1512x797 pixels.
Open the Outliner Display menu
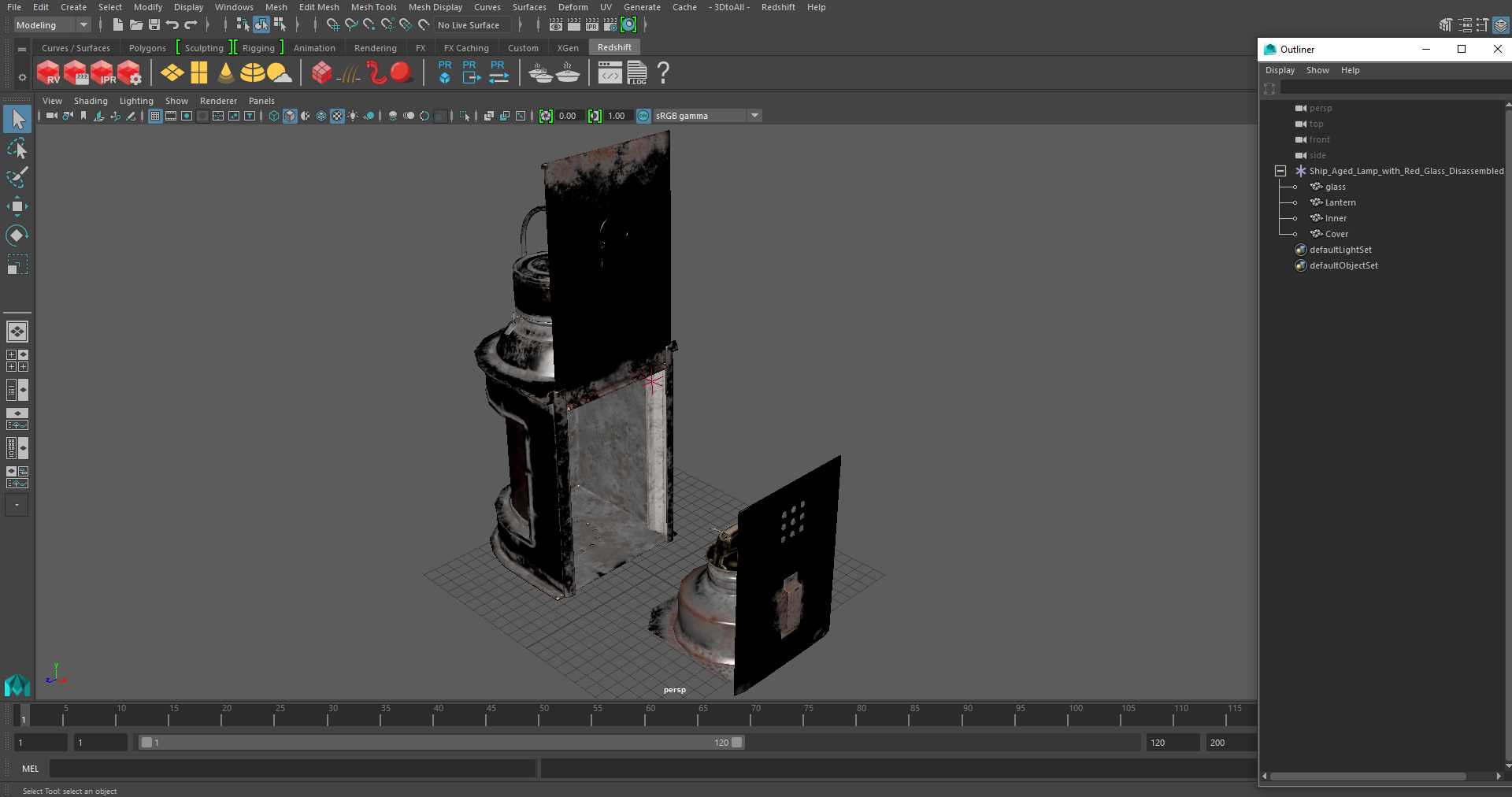[x=1280, y=70]
